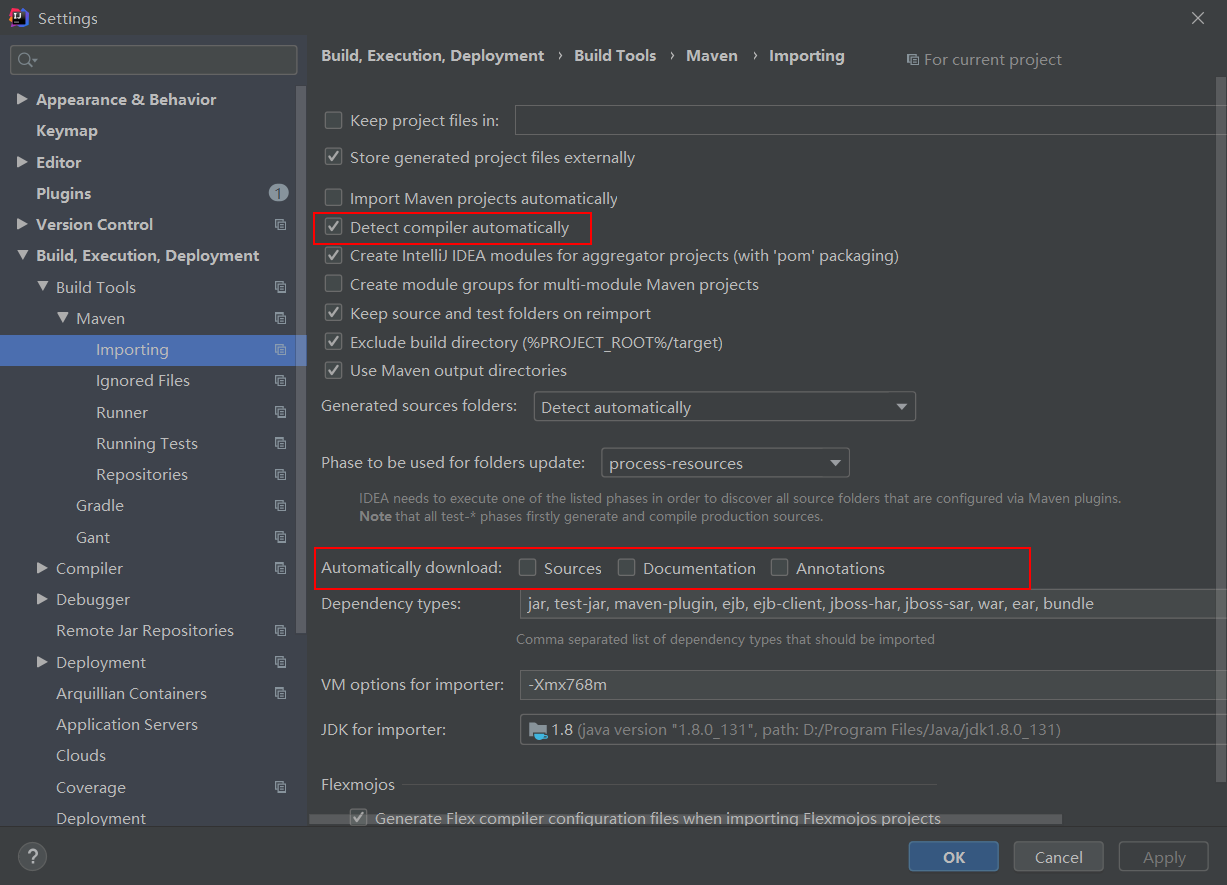1227x885 pixels.
Task: Toggle Use Maven output directories
Action: [333, 370]
